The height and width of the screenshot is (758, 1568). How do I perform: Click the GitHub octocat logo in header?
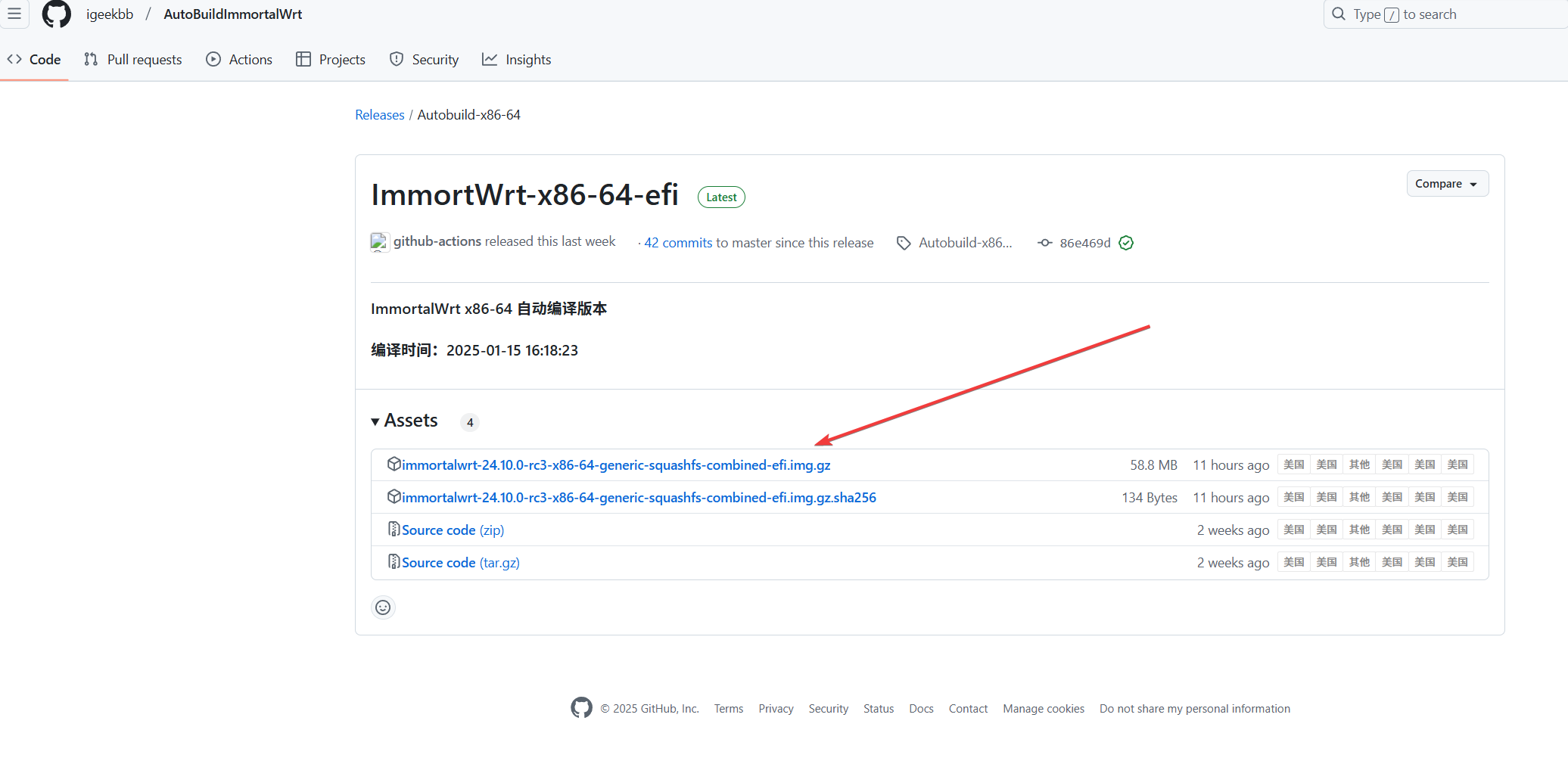56,14
